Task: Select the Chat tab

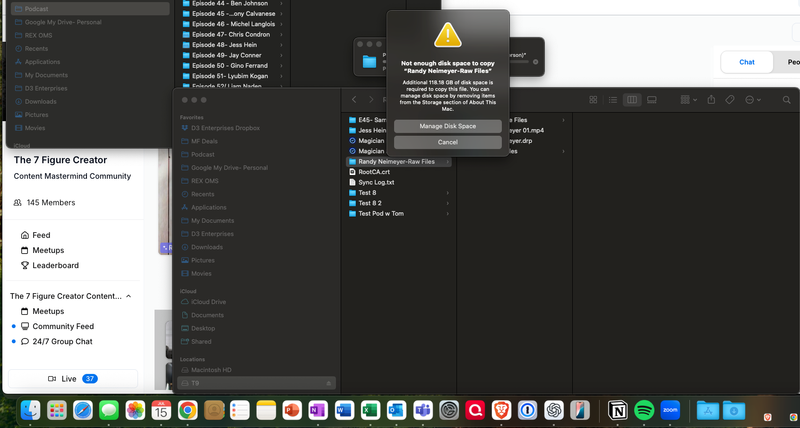Action: [746, 62]
